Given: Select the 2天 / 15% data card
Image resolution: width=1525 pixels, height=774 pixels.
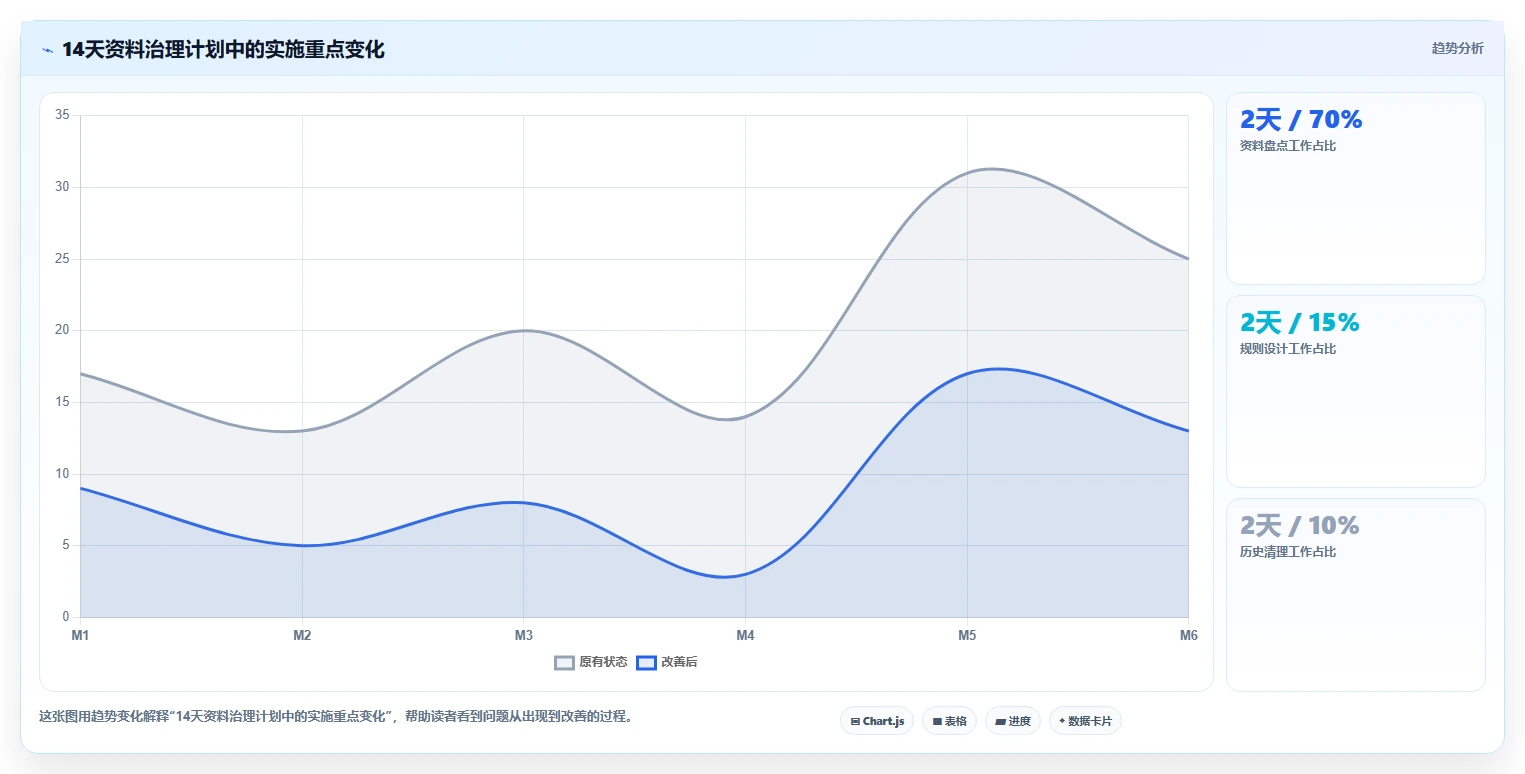Looking at the screenshot, I should (x=1356, y=391).
